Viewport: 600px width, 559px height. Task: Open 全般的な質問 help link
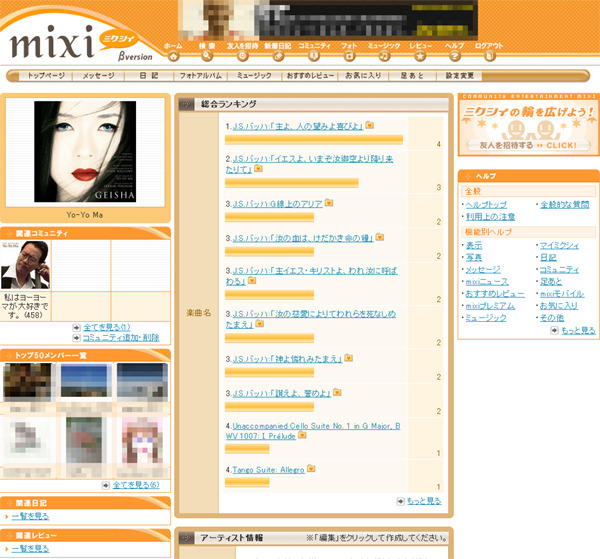point(564,205)
